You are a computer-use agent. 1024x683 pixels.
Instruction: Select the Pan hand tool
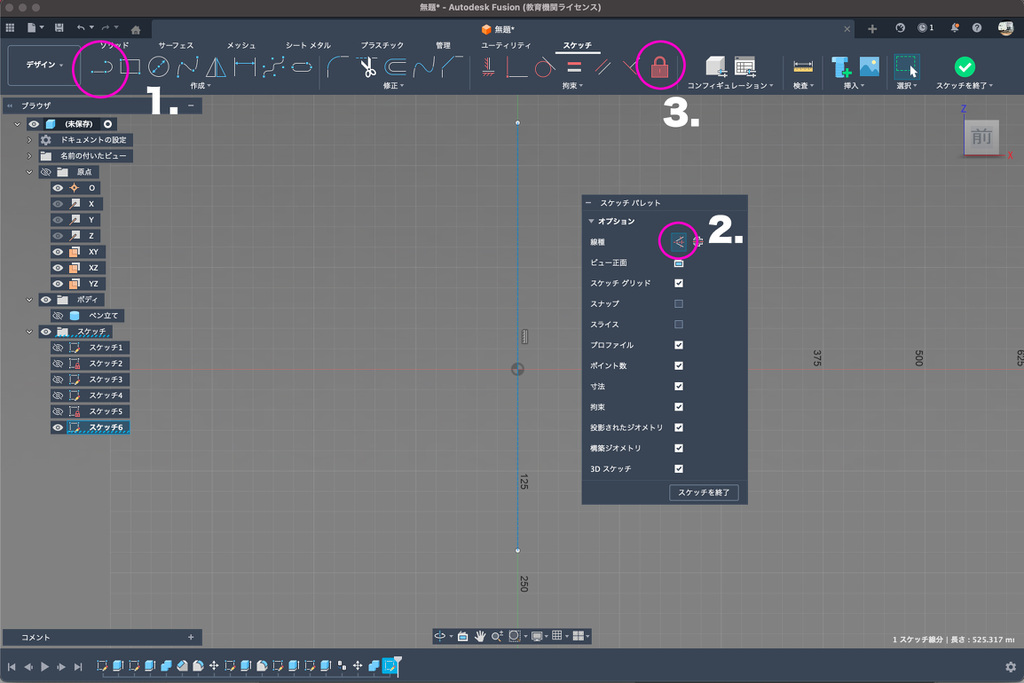480,636
